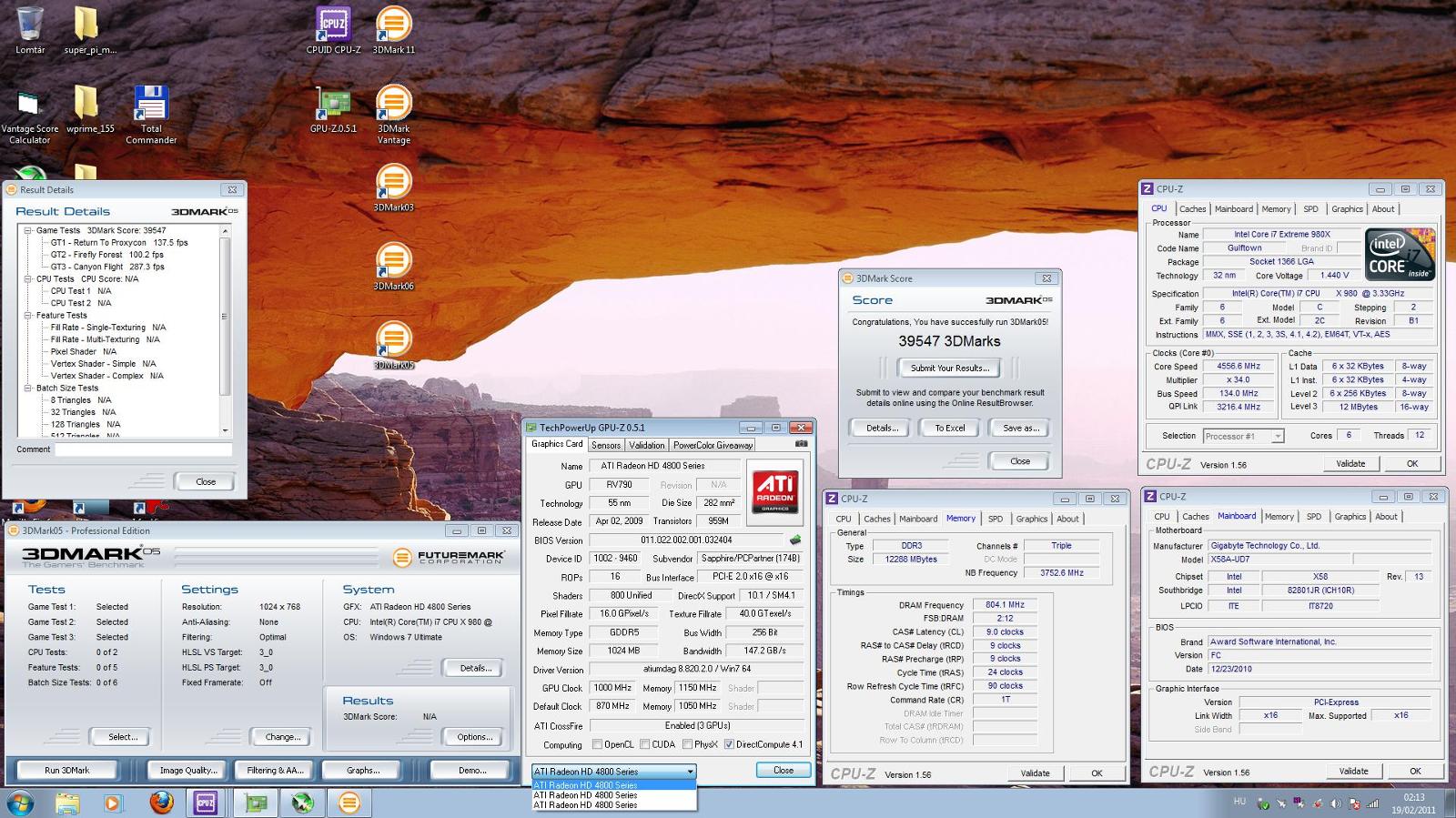Click the Intel Core i7 logo in CPU-Z

pos(1401,254)
